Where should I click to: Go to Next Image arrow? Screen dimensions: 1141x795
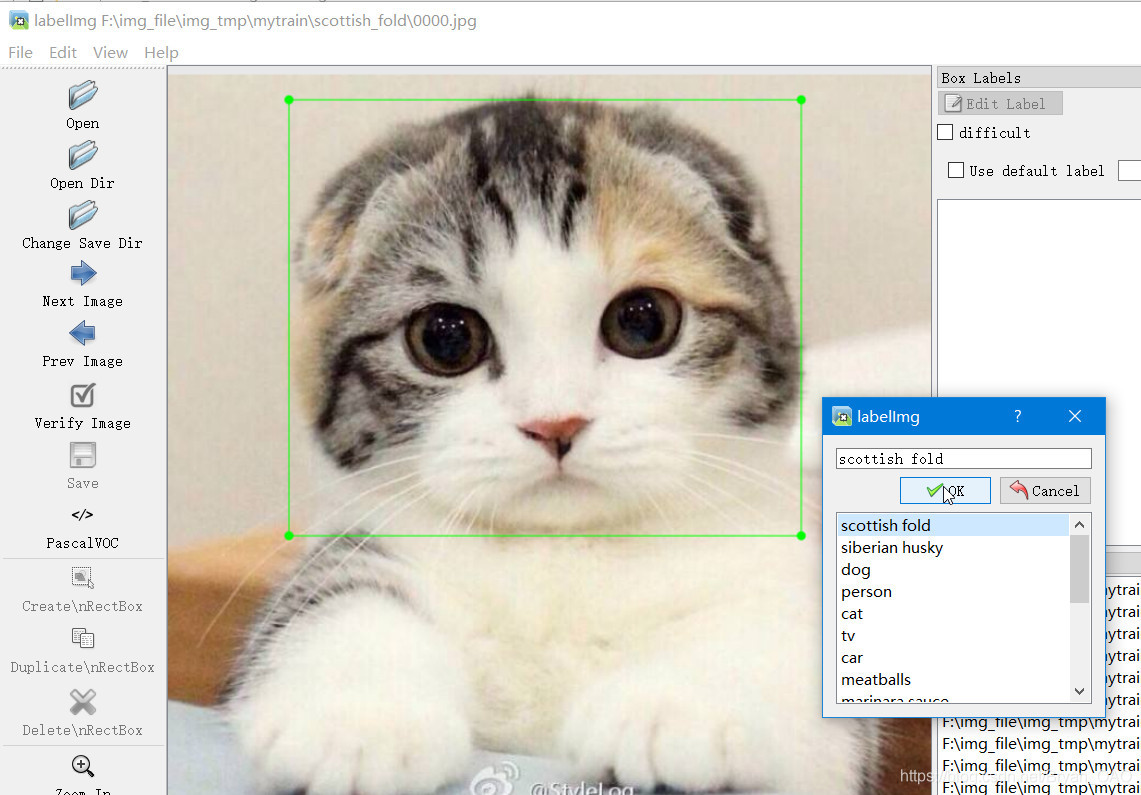83,273
